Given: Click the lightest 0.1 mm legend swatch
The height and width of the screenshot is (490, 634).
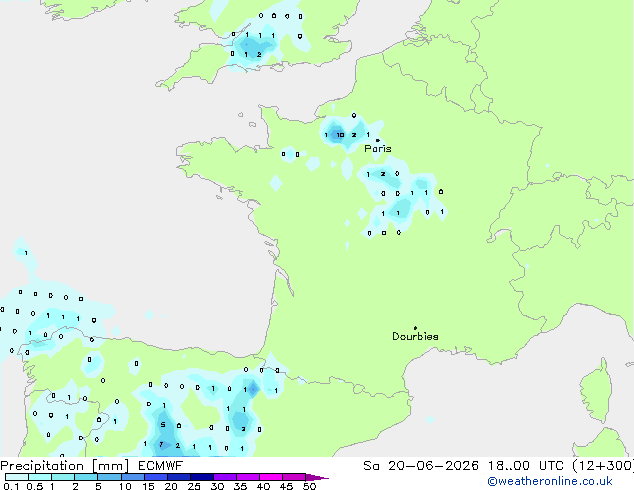Looking at the screenshot, I should [17, 477].
